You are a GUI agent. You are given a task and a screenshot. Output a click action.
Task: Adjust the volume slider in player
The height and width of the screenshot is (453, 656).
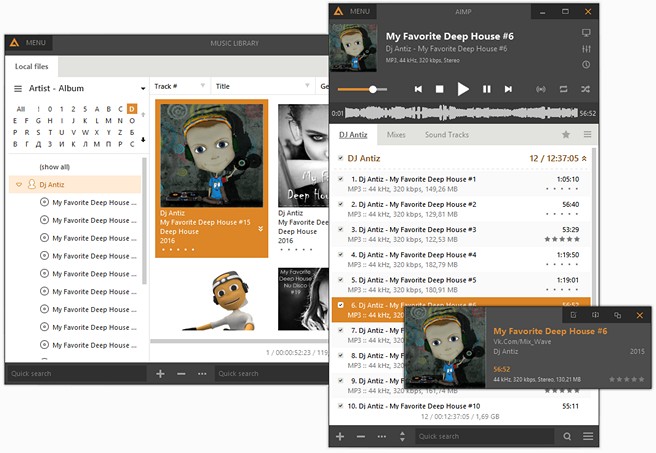(x=362, y=89)
